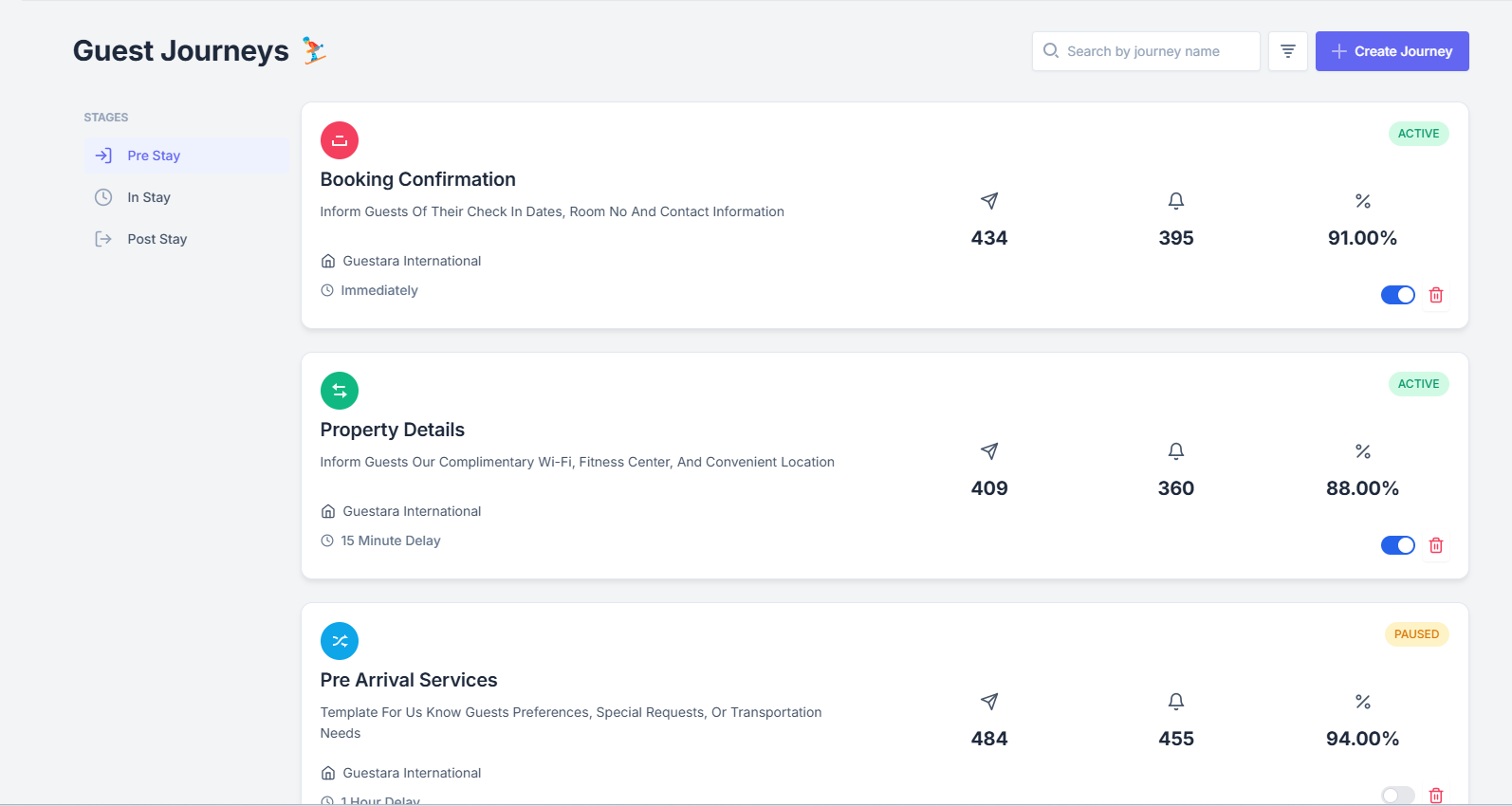This screenshot has width=1512, height=806.
Task: Click trash icon for Property Details
Action: (1435, 545)
